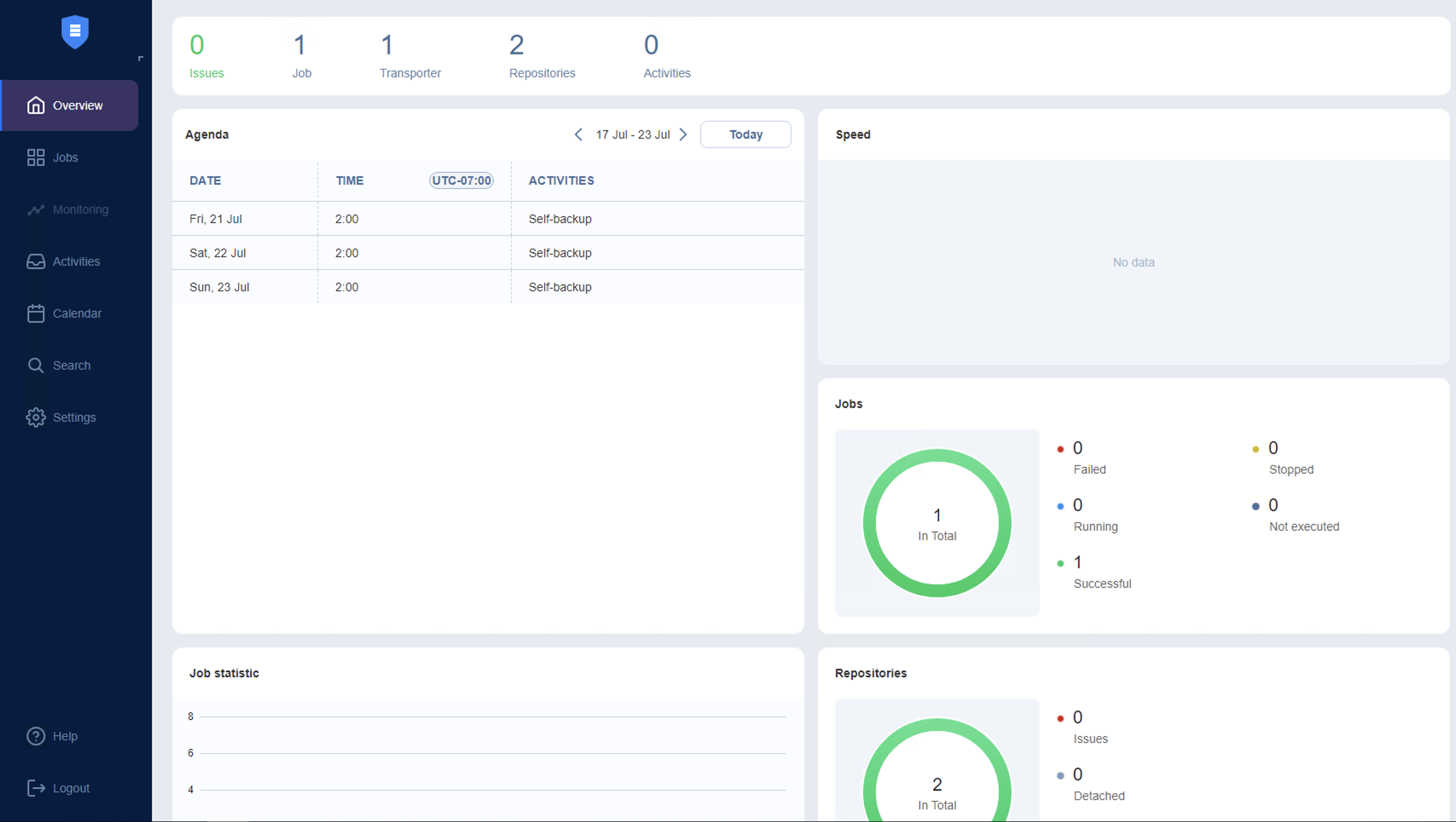Go to previous week in Agenda
The width and height of the screenshot is (1456, 822).
point(578,134)
